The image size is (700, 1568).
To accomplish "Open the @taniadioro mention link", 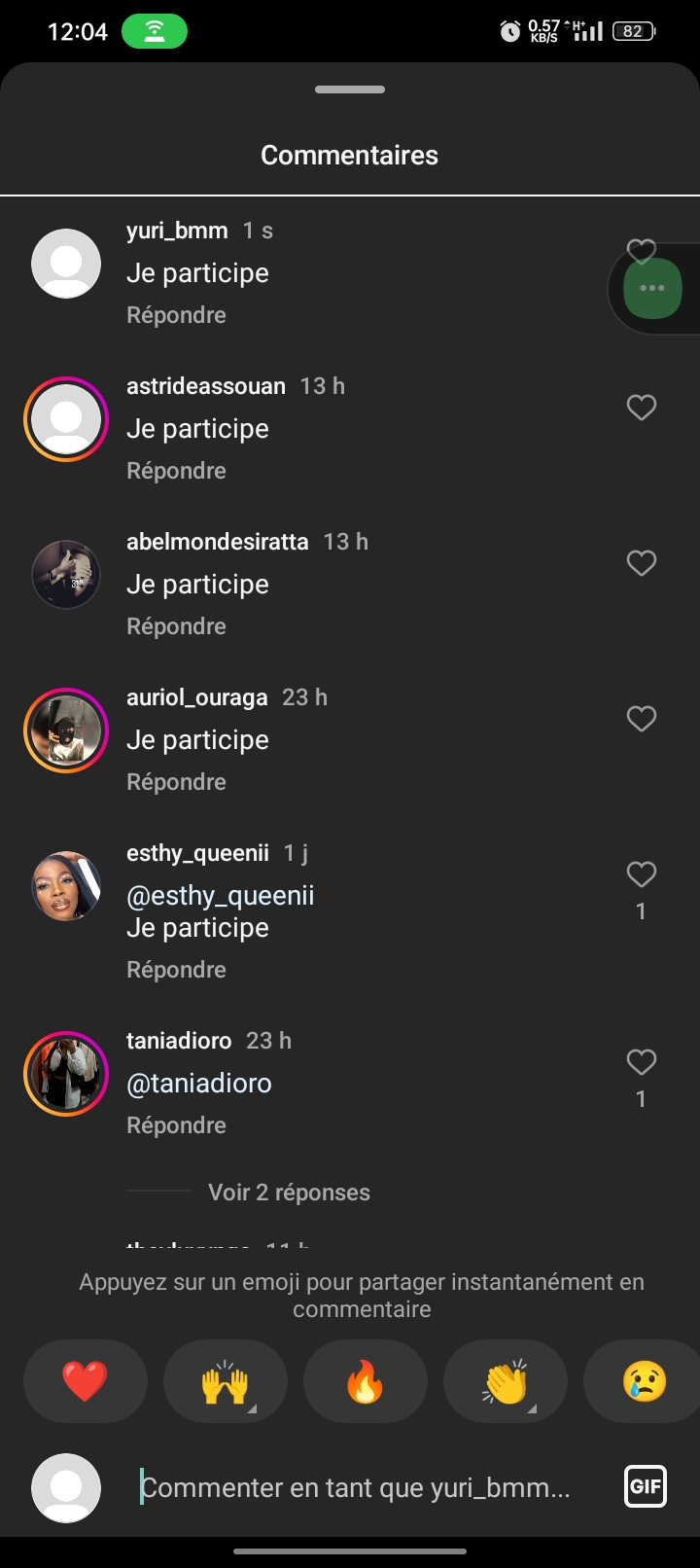I will tap(199, 1084).
